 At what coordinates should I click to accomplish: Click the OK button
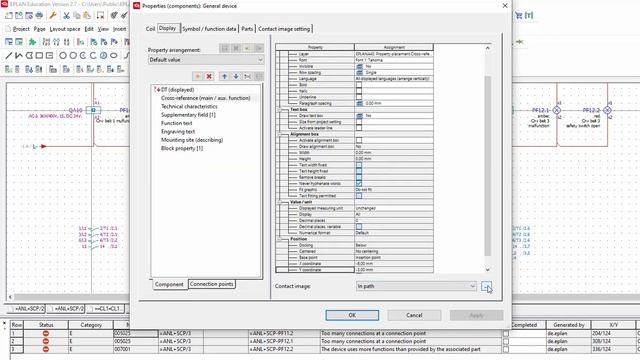pos(352,315)
